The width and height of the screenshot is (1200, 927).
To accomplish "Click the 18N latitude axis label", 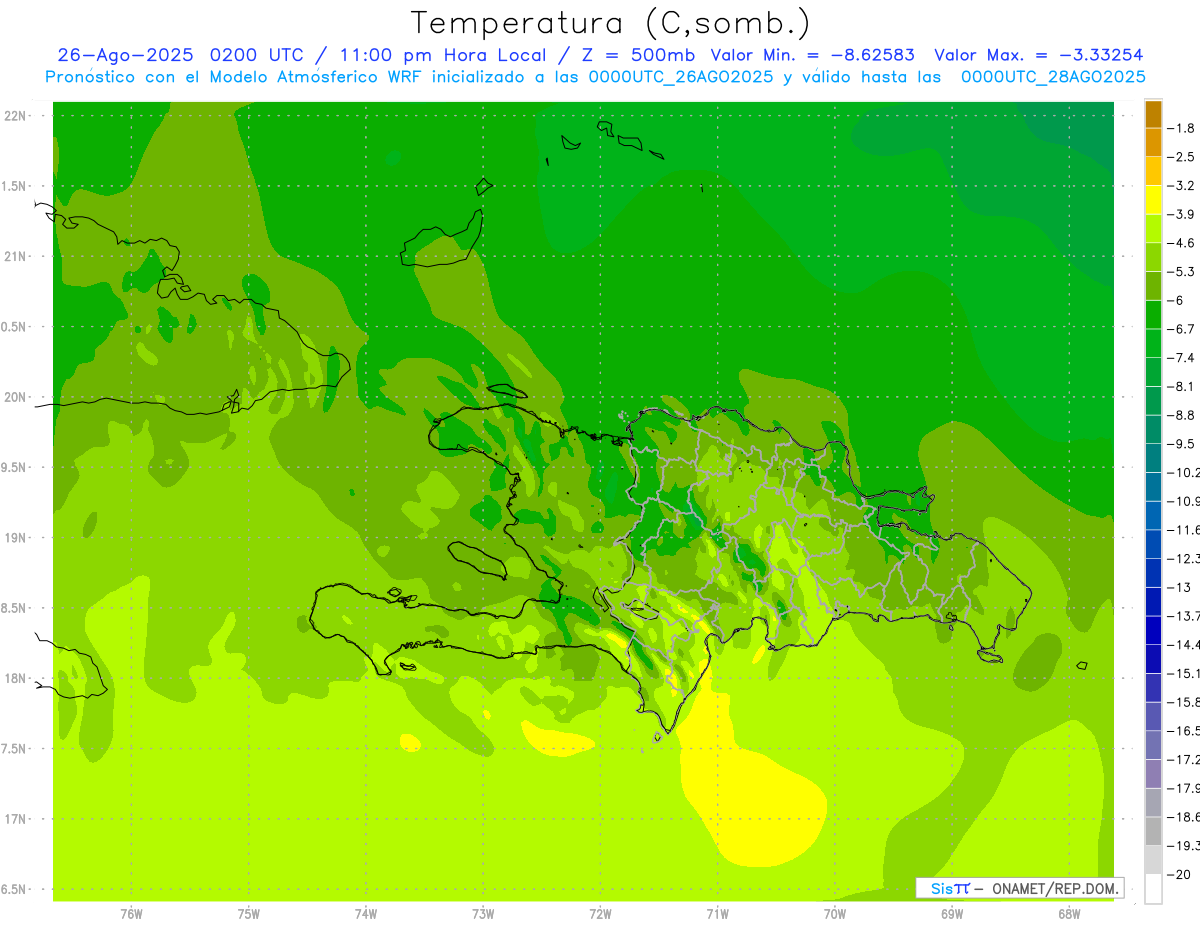I will [x=16, y=678].
